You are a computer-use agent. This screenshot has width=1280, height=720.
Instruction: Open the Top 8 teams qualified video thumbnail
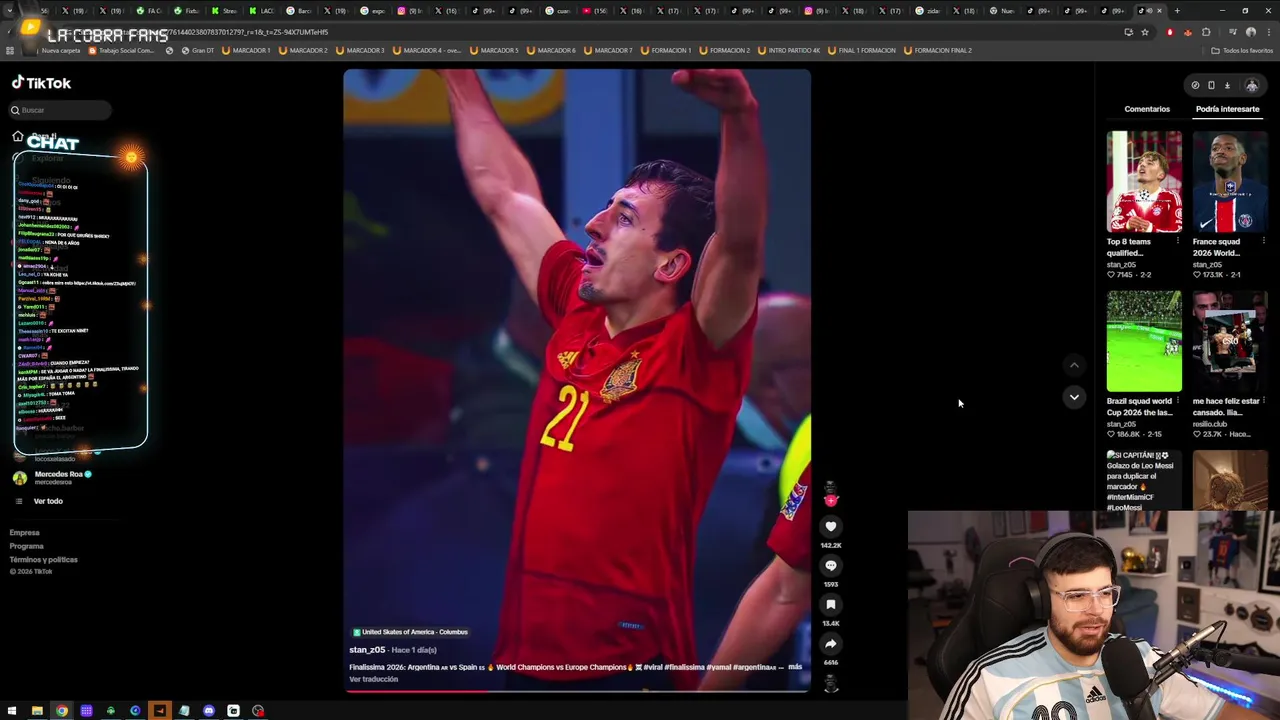[x=1144, y=181]
